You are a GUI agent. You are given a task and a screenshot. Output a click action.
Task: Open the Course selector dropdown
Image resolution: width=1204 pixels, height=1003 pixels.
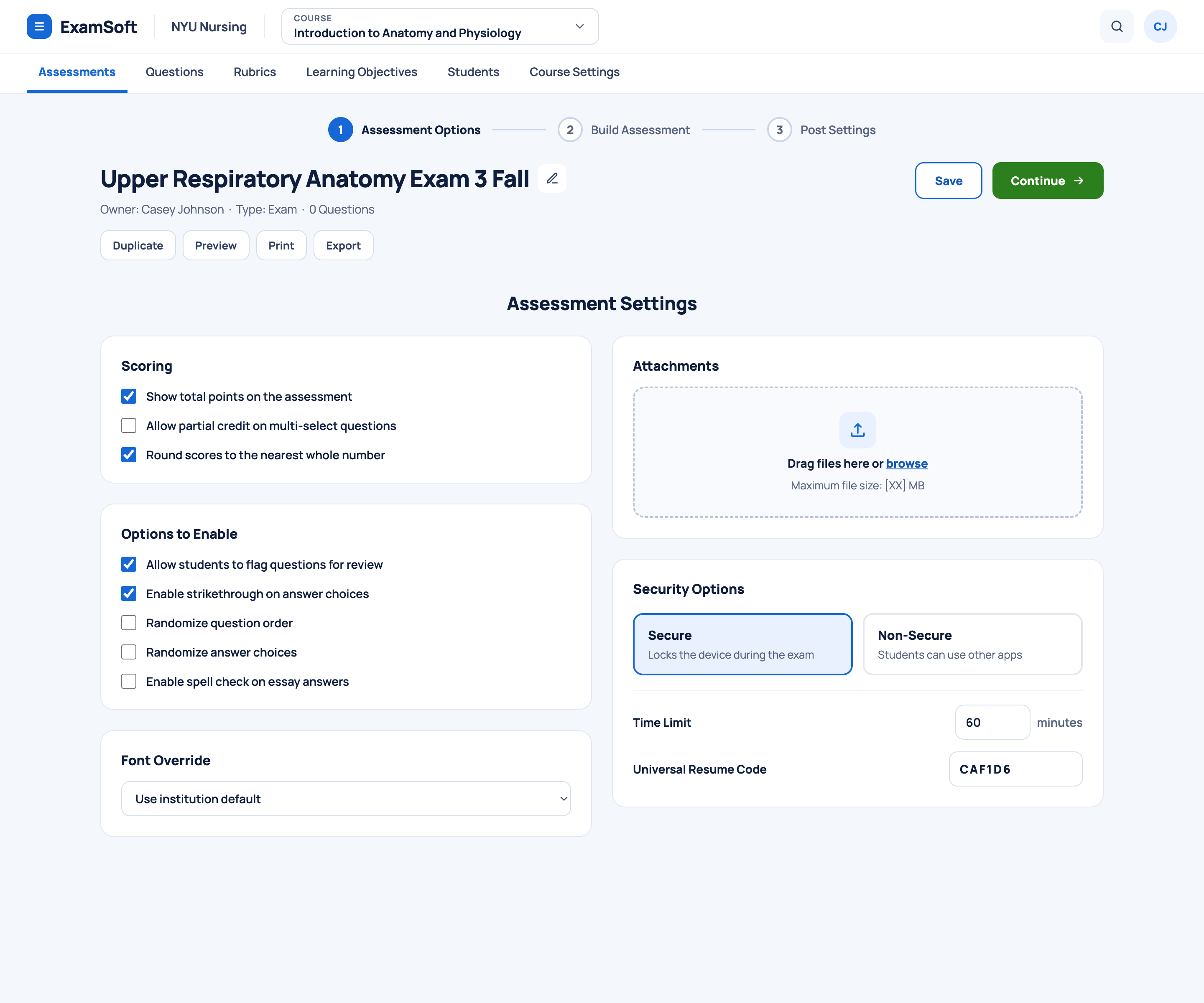click(x=440, y=26)
